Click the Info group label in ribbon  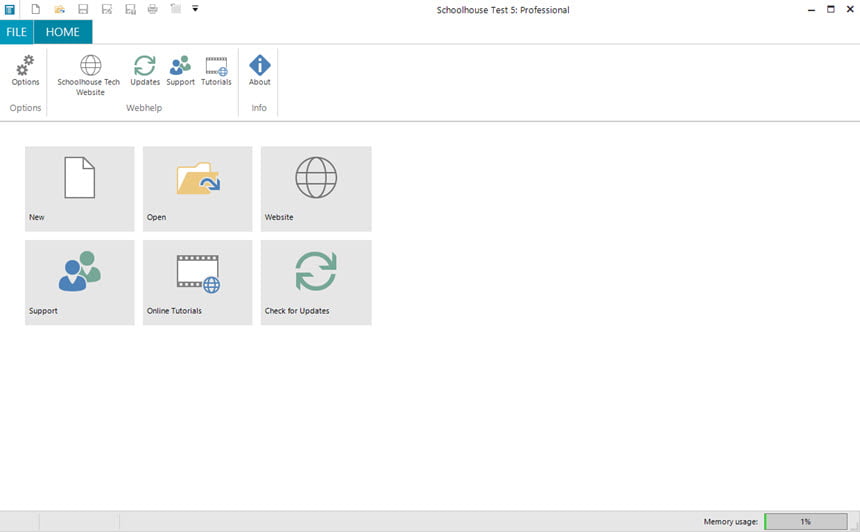[x=259, y=108]
